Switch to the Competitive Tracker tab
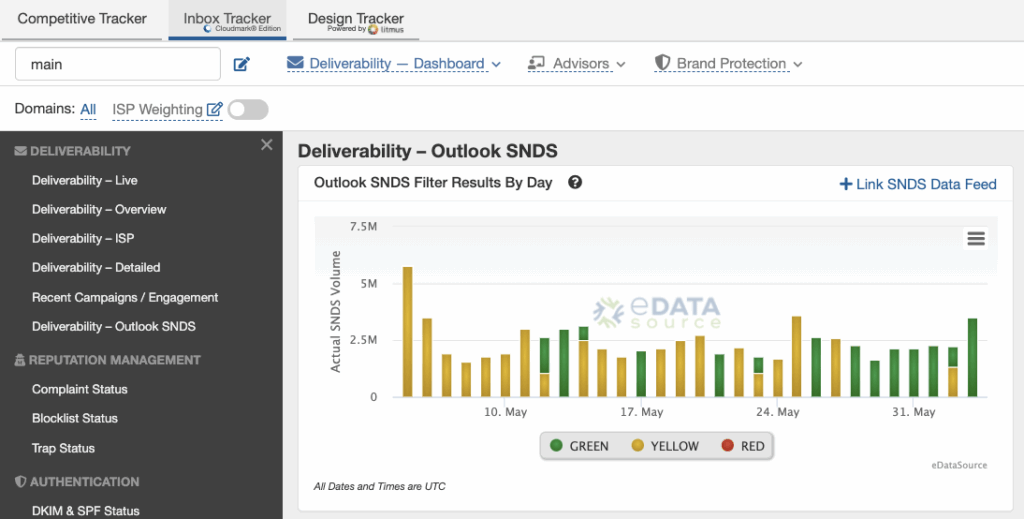1024x519 pixels. 82,19
